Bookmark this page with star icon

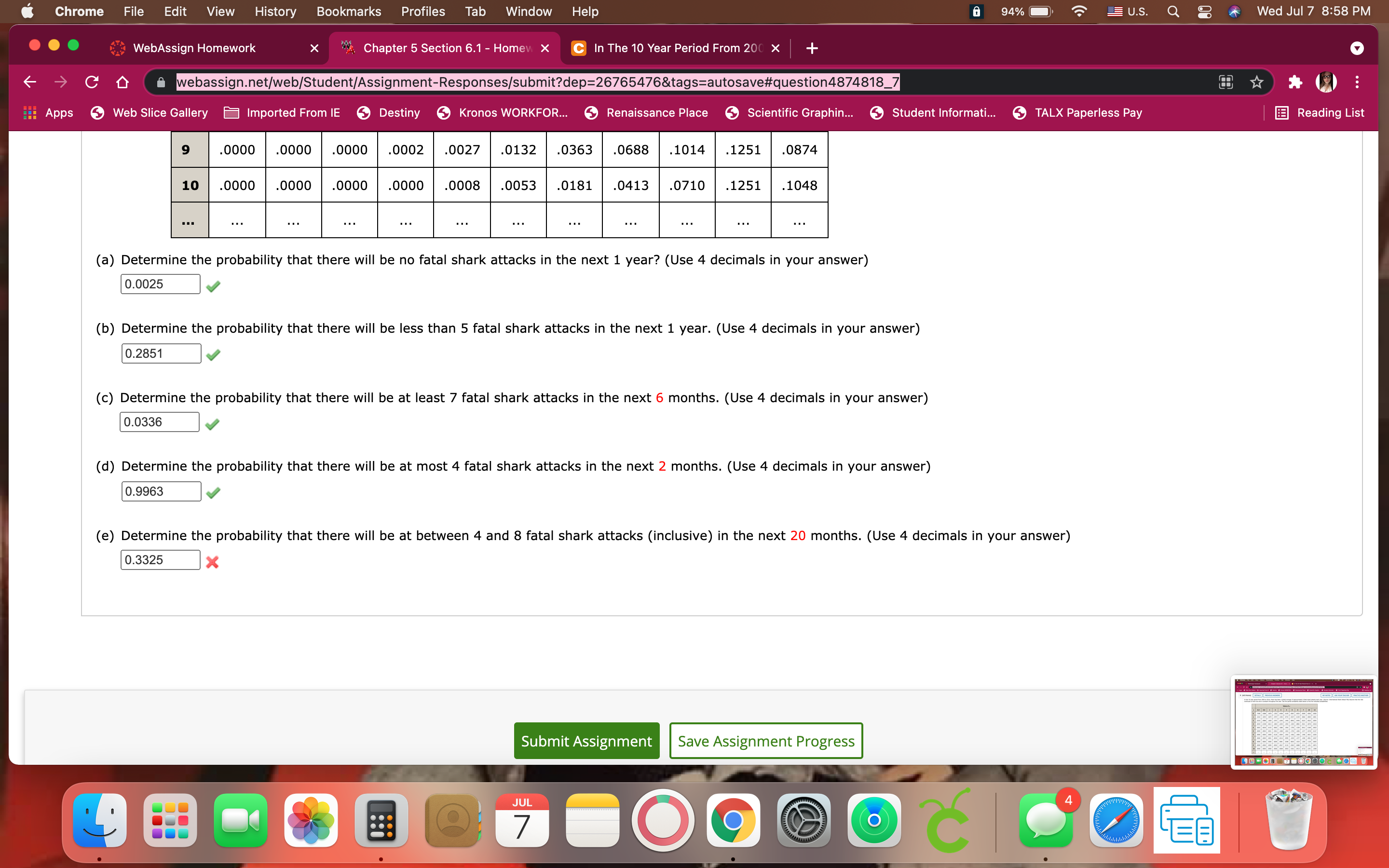coord(1256,82)
